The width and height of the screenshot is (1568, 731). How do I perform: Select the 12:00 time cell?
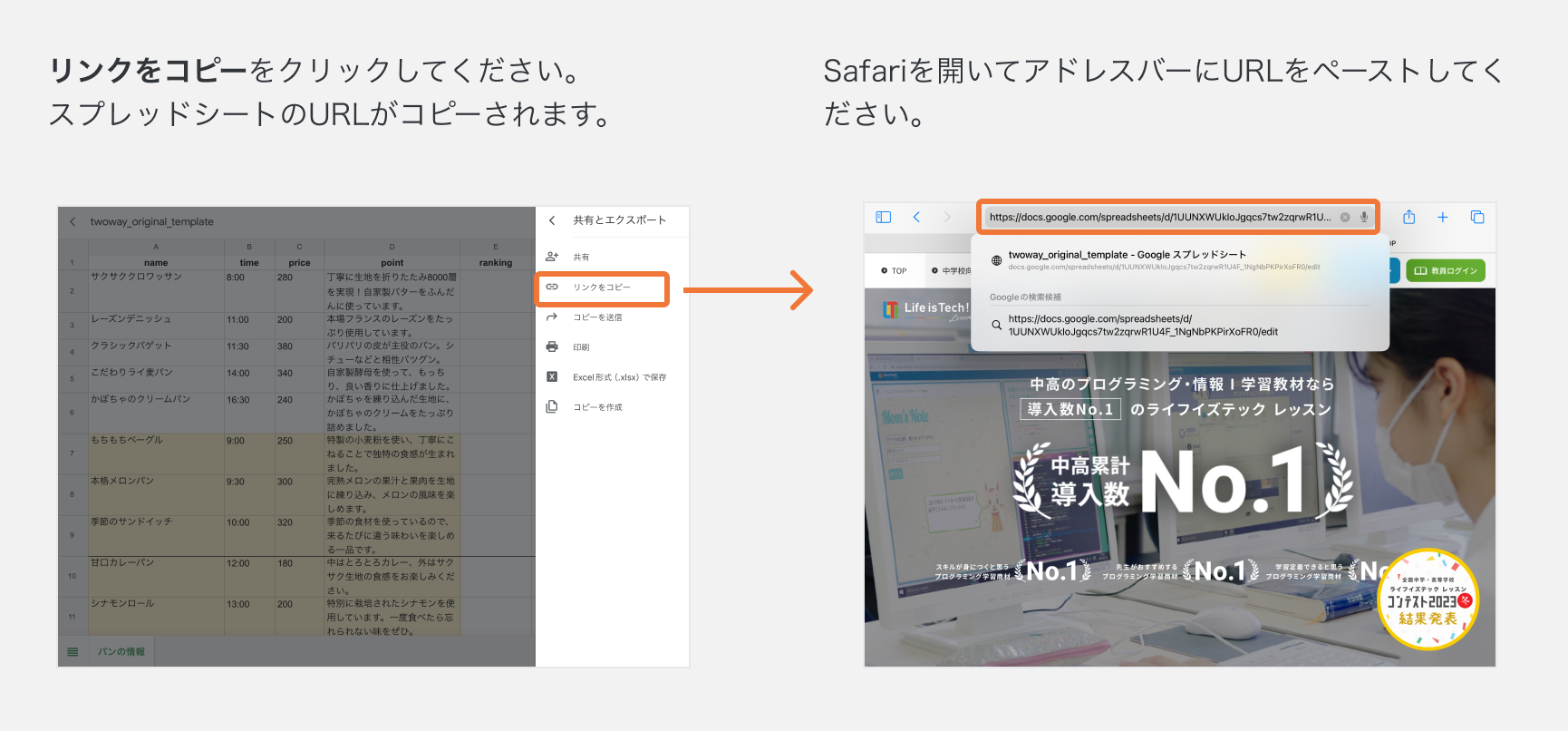249,576
